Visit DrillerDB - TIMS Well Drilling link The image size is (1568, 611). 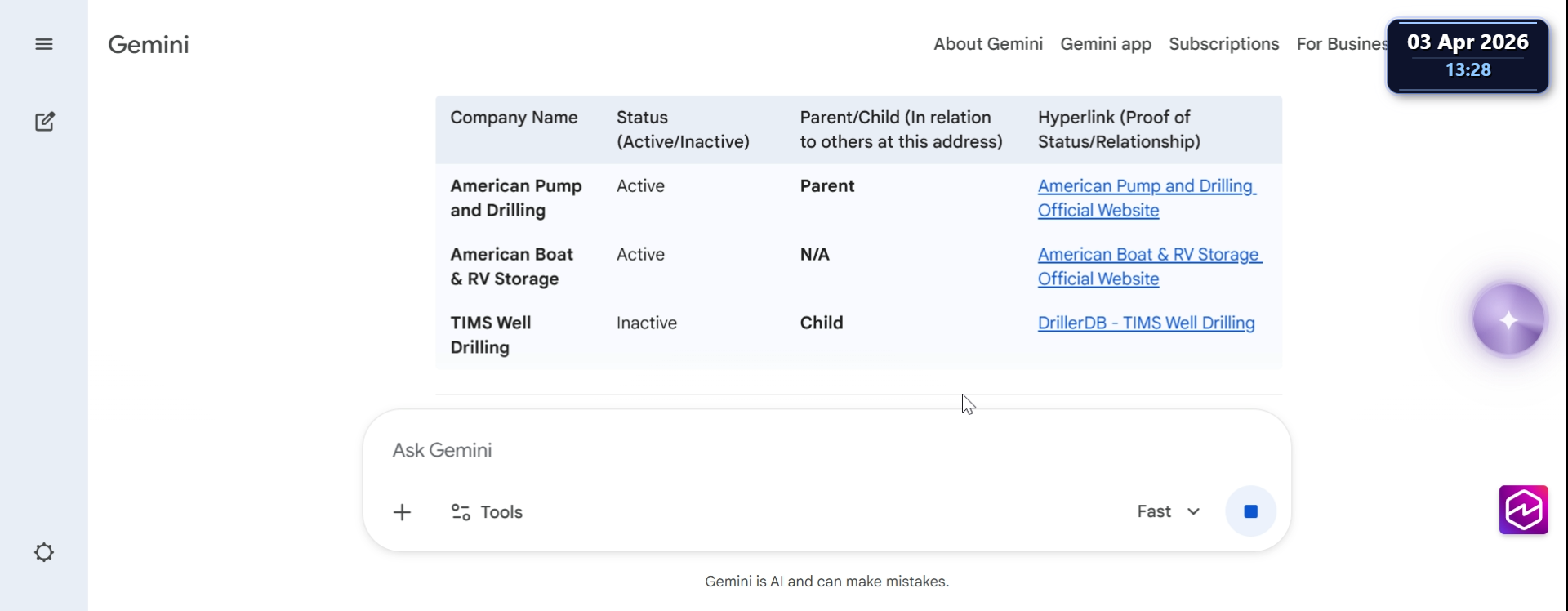click(x=1146, y=323)
